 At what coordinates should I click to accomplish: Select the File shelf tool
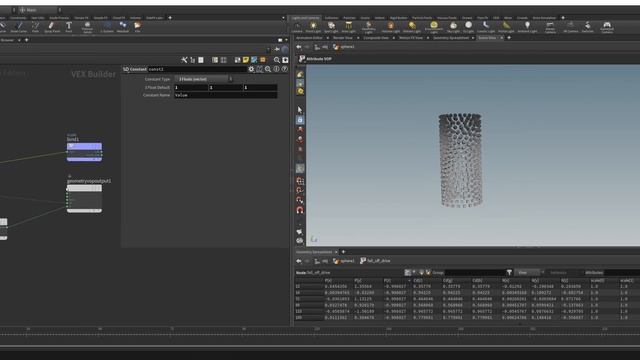[138, 27]
